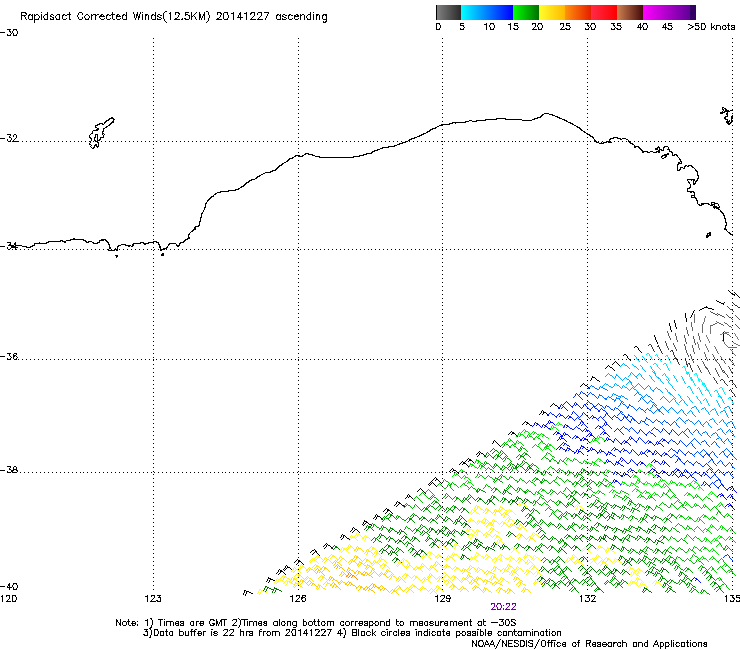Screen dimensions: 740x650
Task: Click the 129 longitude axis label
Action: [x=442, y=599]
